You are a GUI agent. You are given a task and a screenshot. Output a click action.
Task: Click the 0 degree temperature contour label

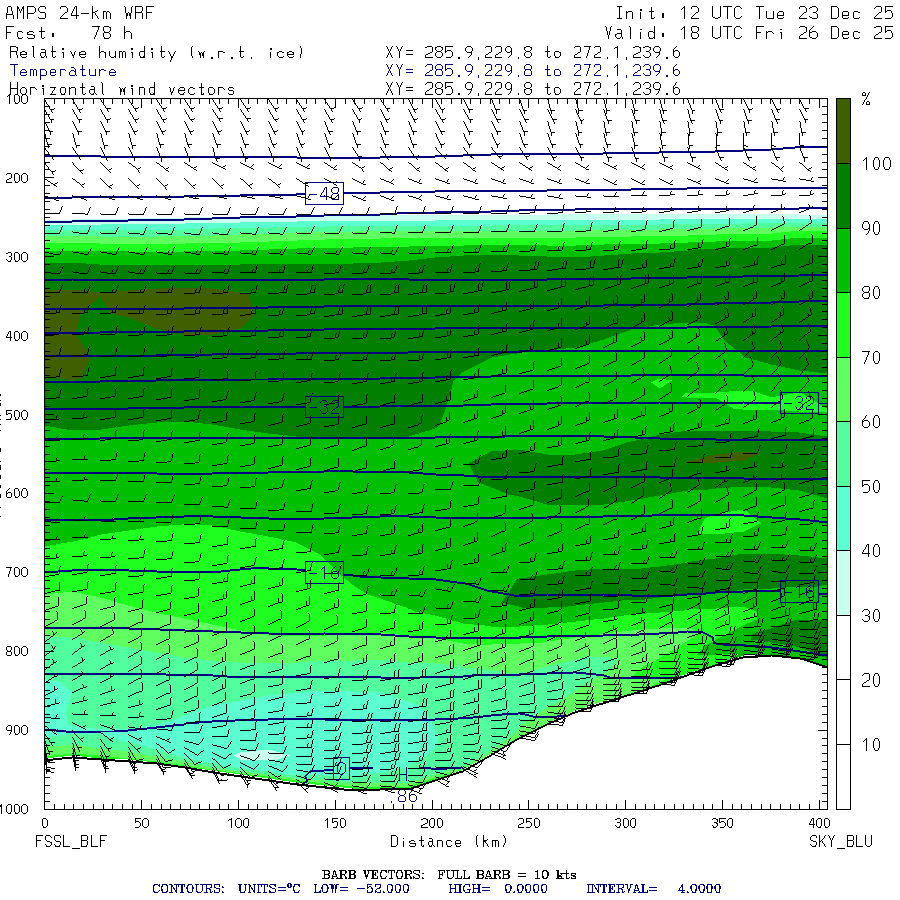tap(340, 768)
